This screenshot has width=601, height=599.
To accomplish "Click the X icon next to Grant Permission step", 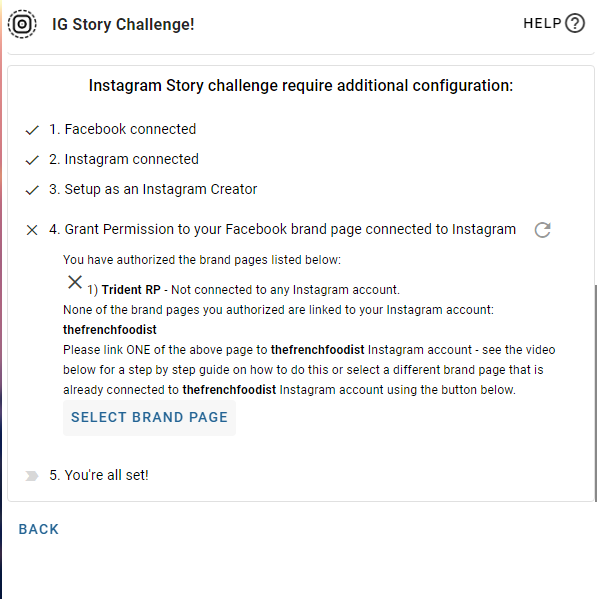I will (32, 230).
